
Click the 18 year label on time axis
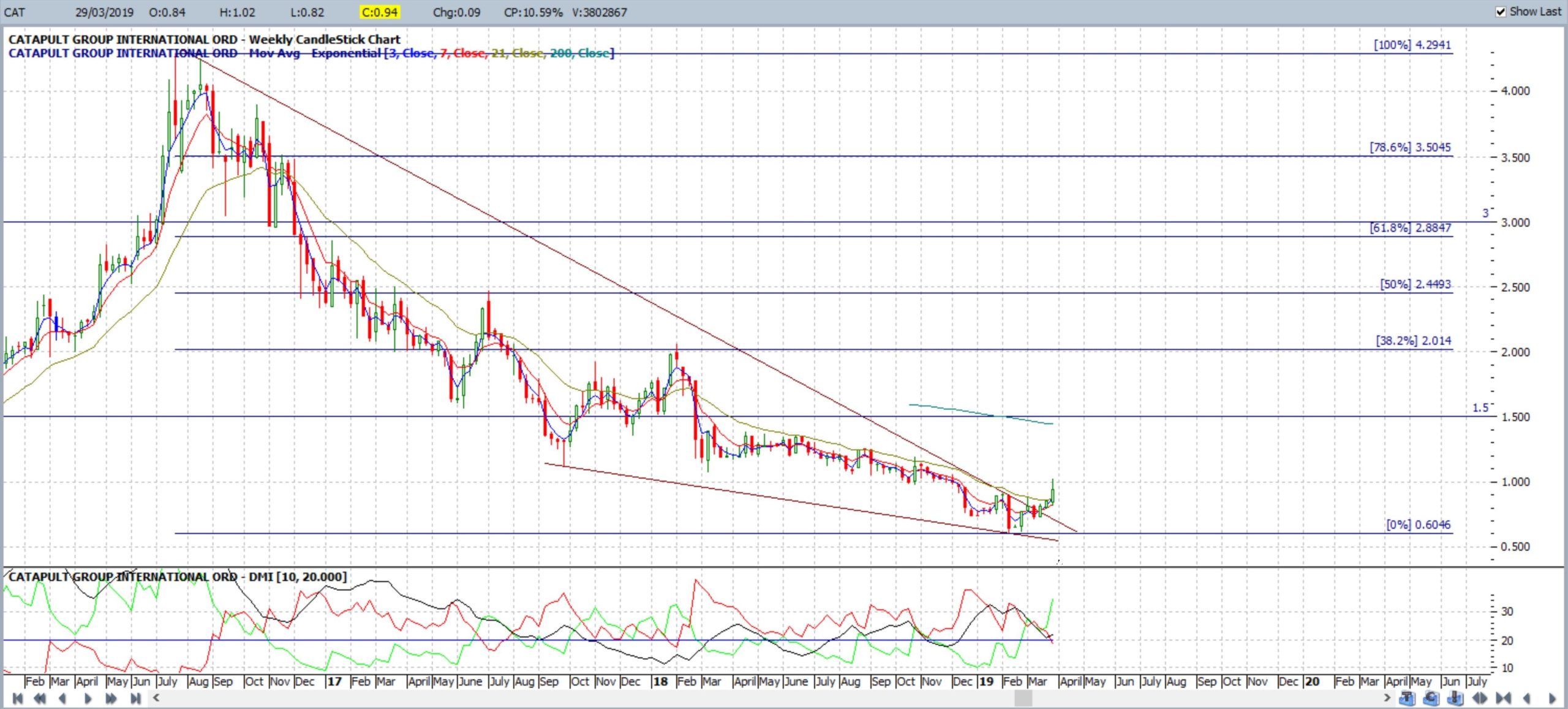coord(660,681)
